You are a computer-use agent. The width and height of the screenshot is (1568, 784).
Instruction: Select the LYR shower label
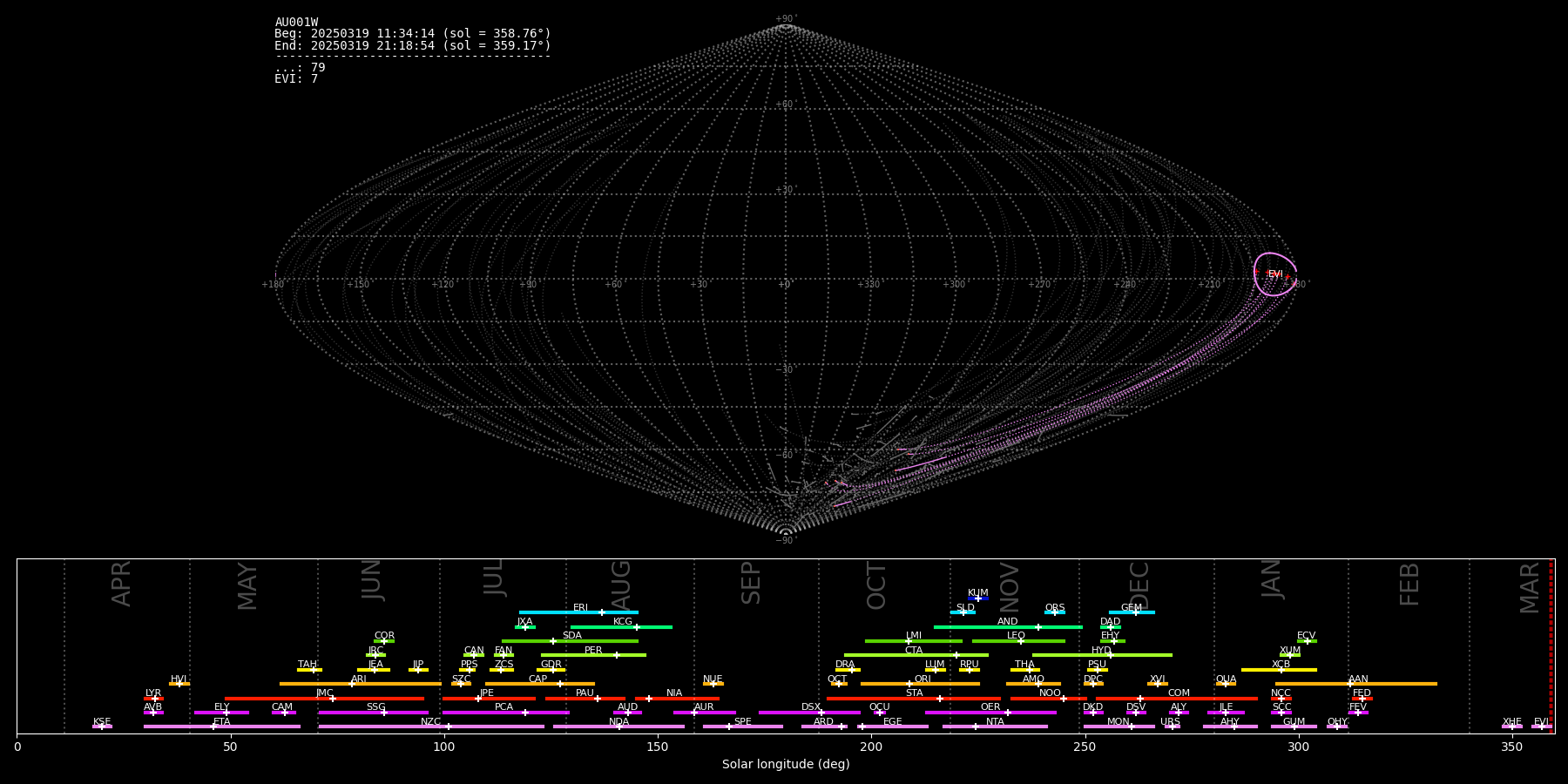tap(153, 693)
